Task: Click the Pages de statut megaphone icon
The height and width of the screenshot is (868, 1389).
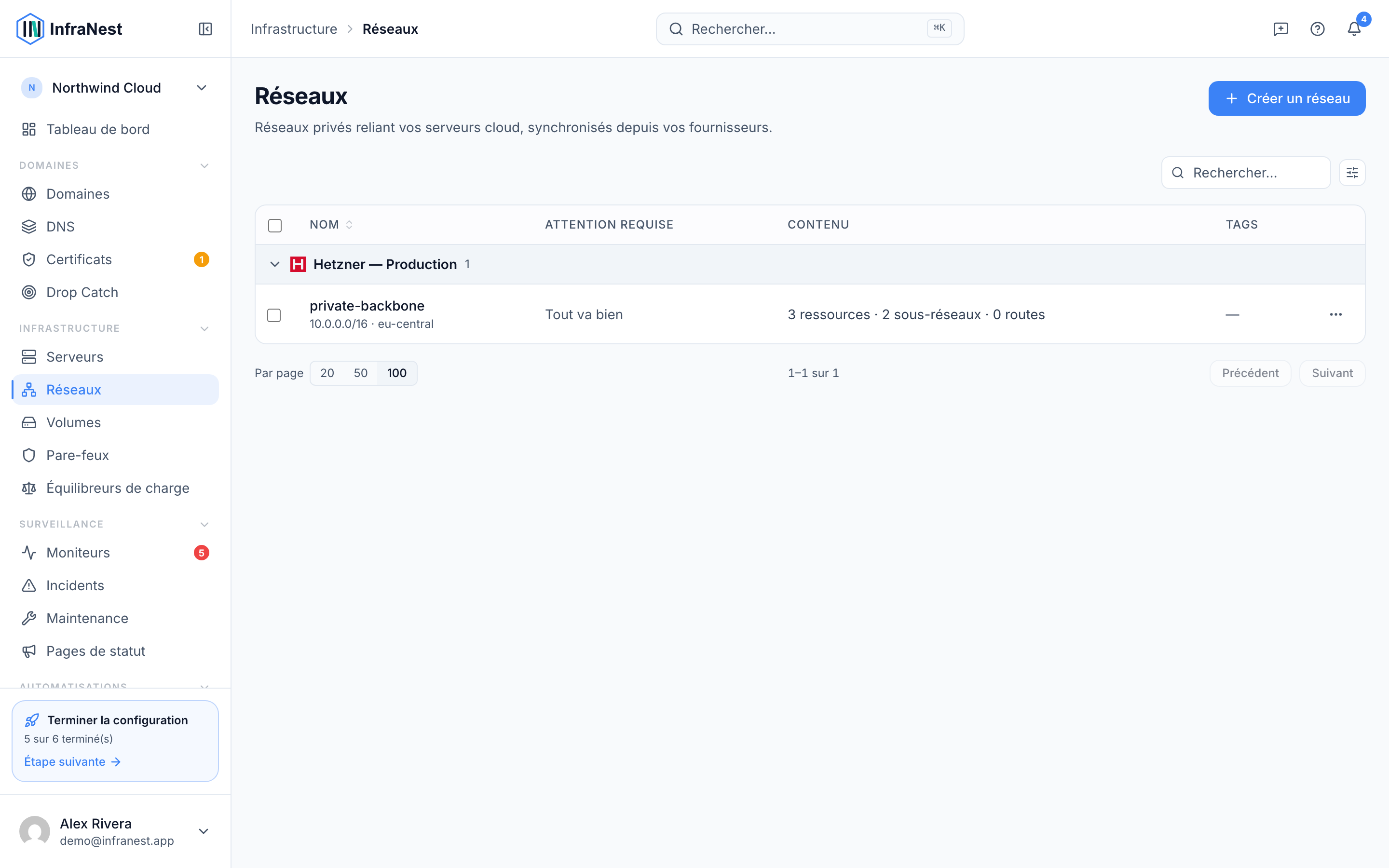Action: tap(29, 651)
